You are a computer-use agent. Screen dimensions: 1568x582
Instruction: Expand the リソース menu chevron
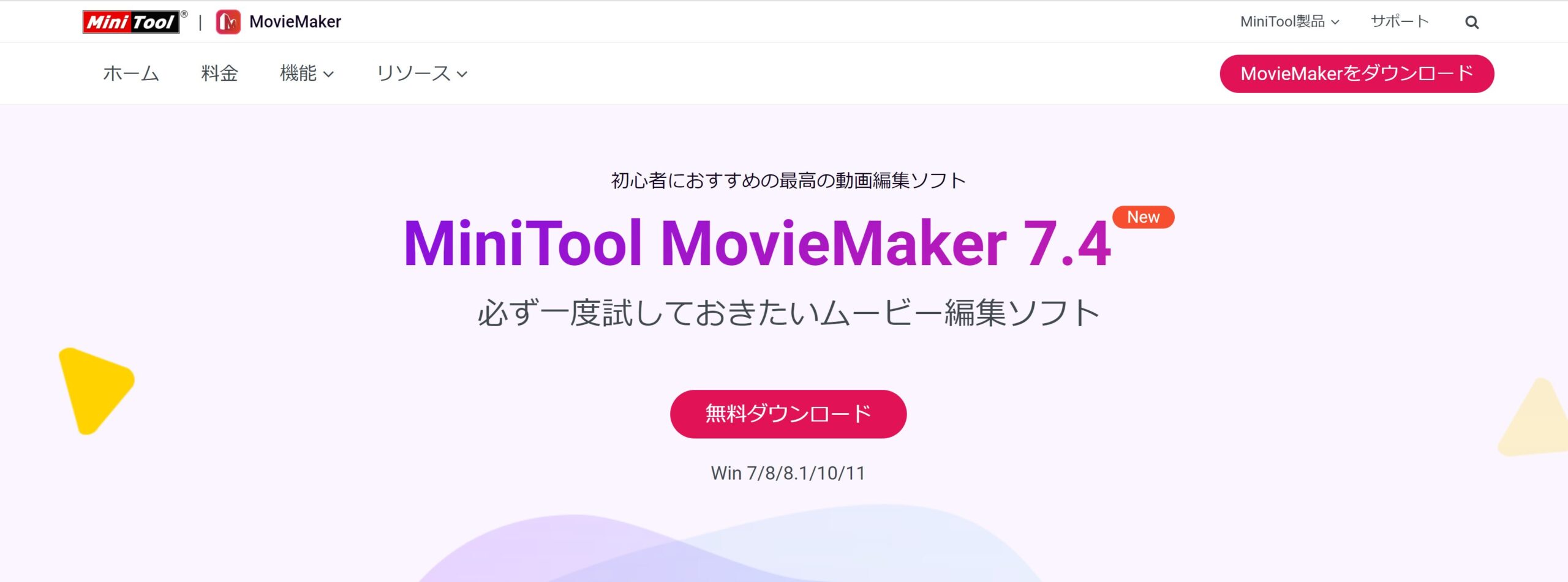(462, 74)
